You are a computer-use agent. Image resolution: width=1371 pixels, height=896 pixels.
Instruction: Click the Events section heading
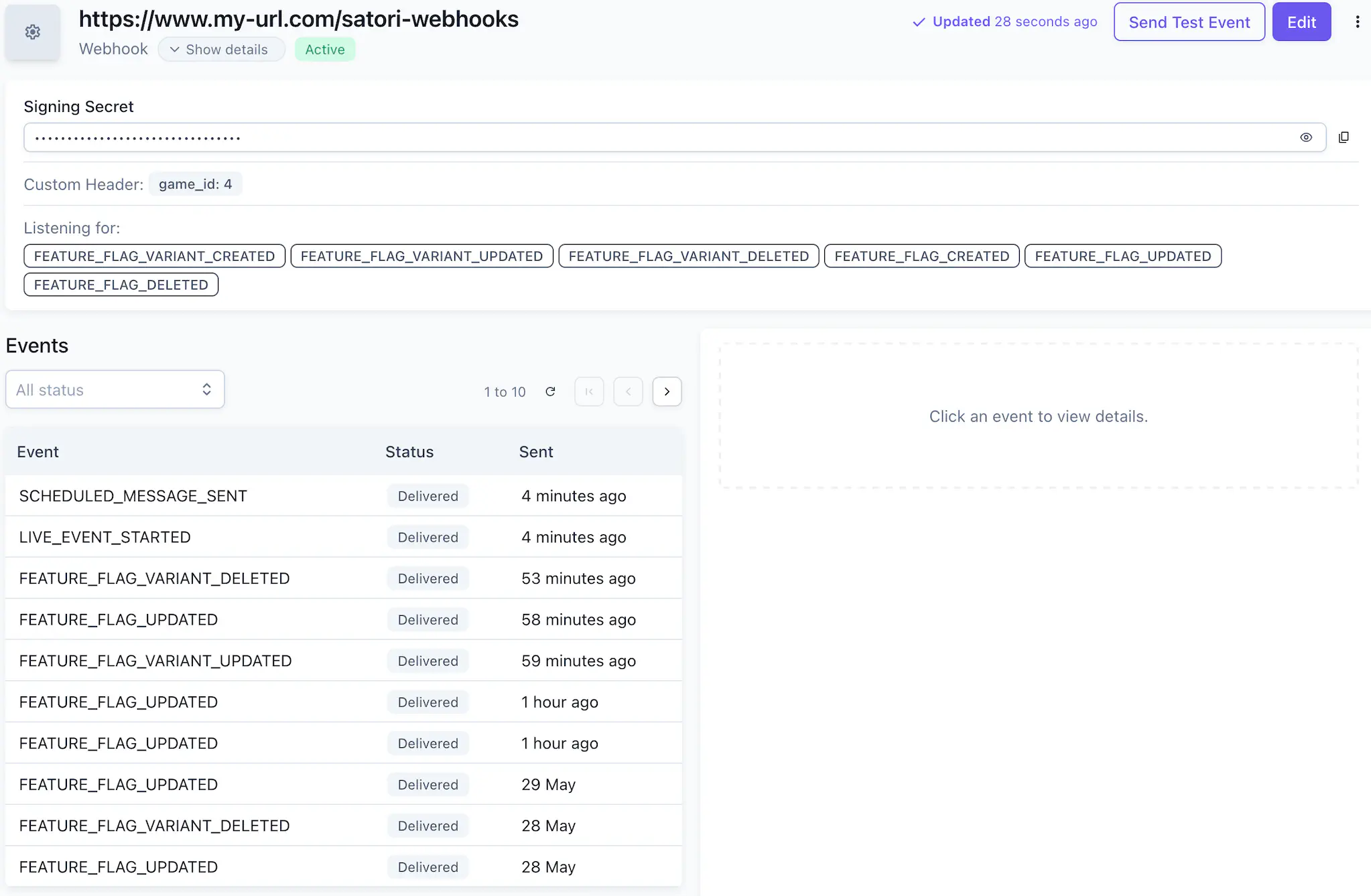(x=37, y=345)
